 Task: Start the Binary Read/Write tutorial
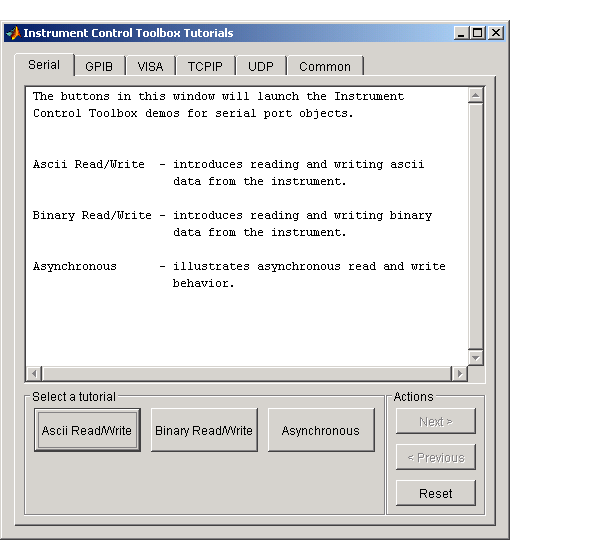point(204,430)
